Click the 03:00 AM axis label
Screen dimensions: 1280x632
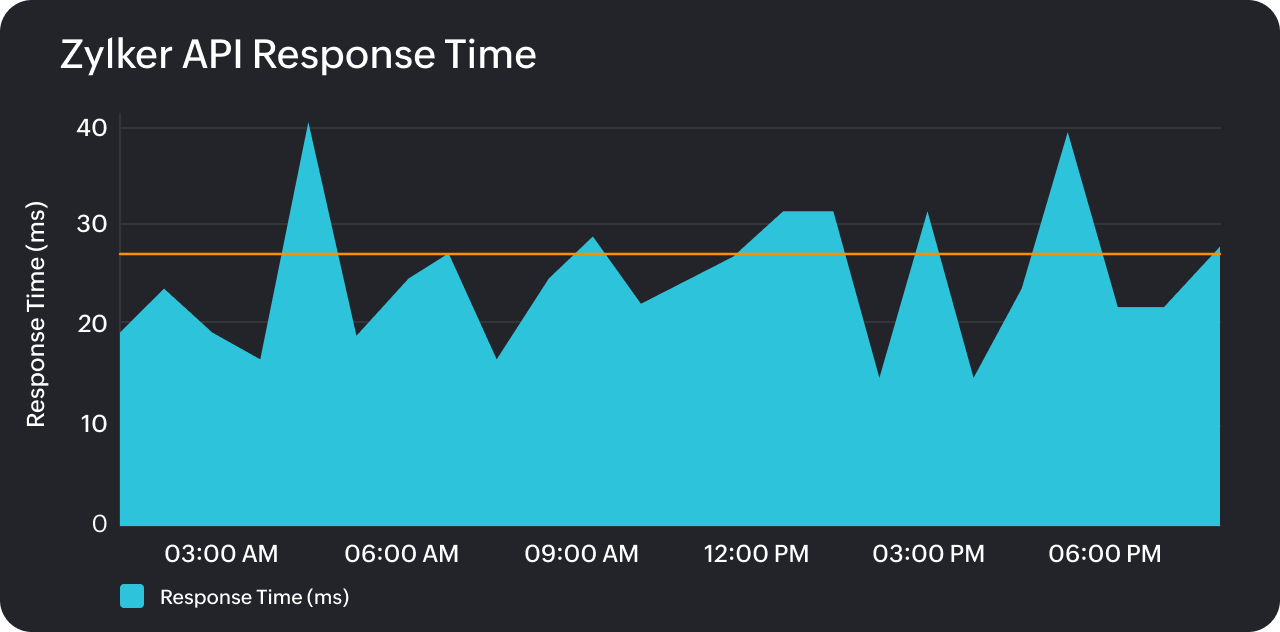[221, 554]
